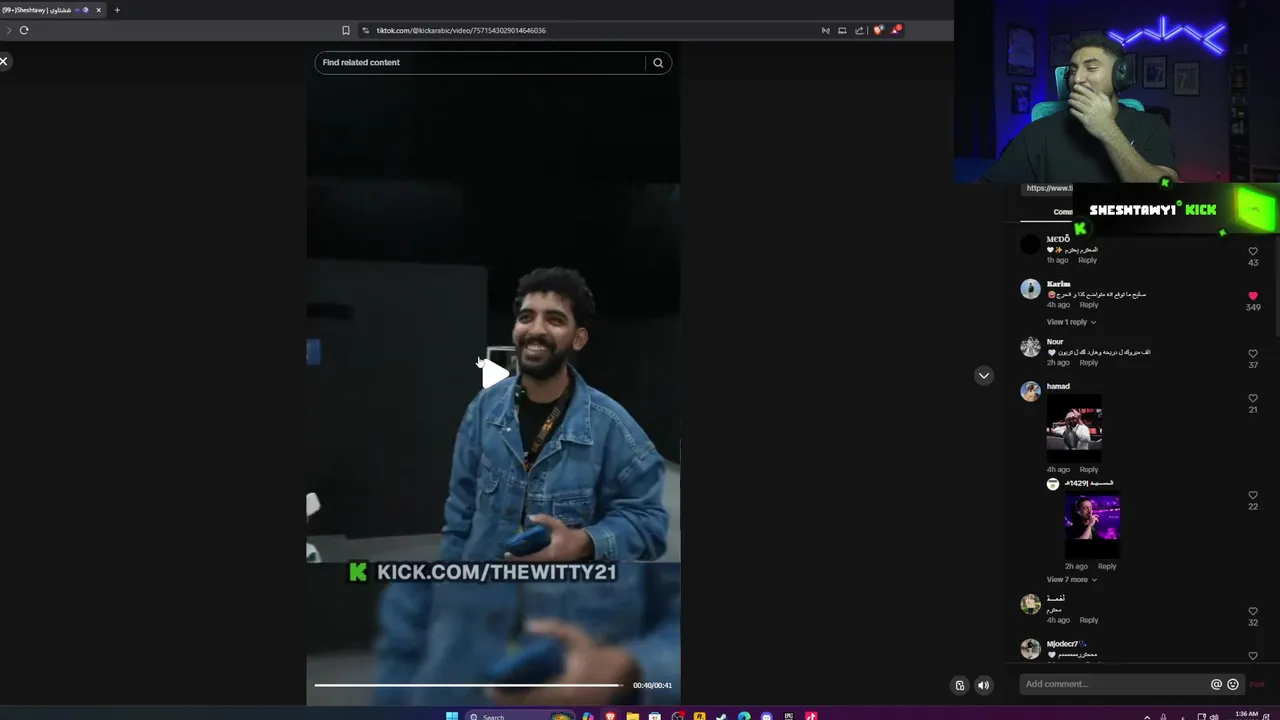Go to next video with down chevron
Screen dimensions: 1280x720
[984, 375]
